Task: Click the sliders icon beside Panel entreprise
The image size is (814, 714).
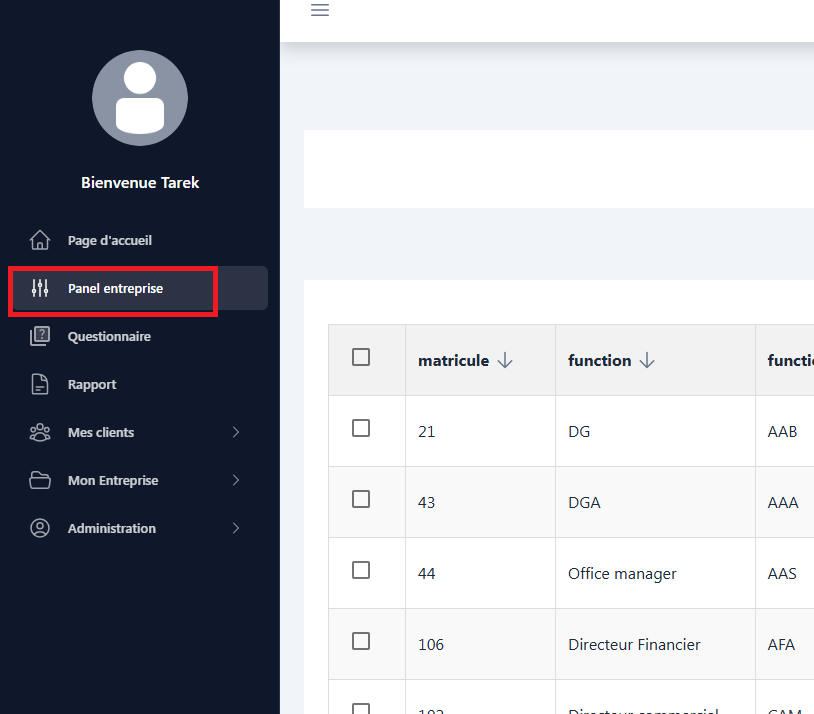Action: click(x=40, y=289)
